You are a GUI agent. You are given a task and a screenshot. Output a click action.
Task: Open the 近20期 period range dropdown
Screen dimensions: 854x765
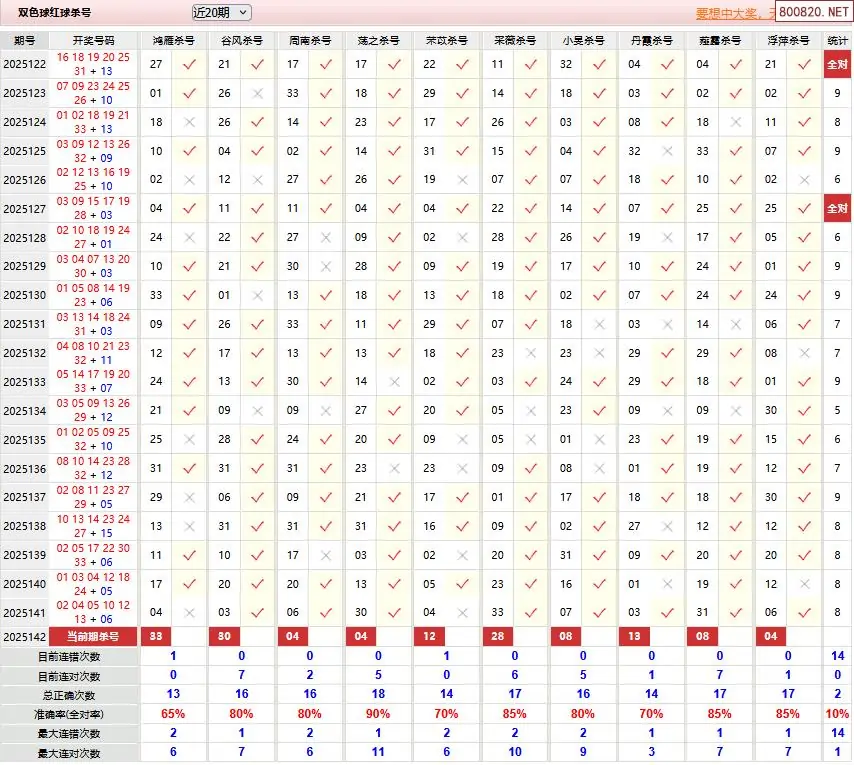pos(221,13)
